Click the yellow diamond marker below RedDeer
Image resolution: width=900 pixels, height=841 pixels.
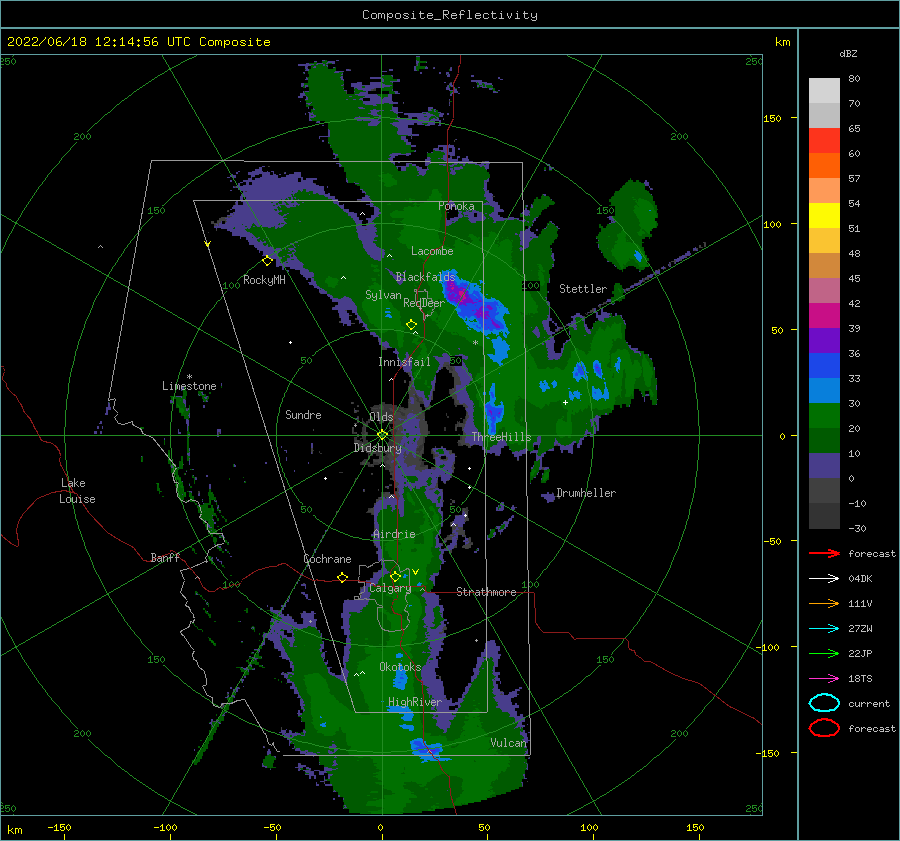click(x=411, y=324)
